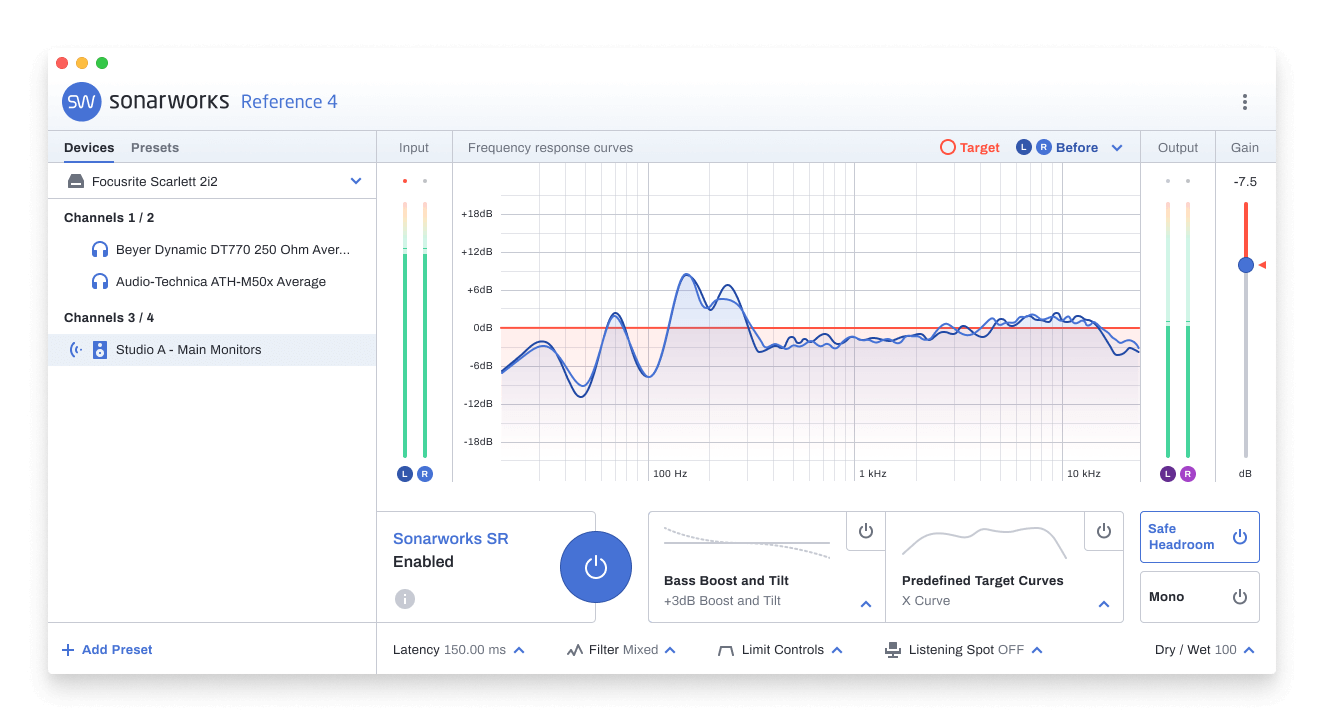
Task: Switch to the Presets tab
Action: click(x=155, y=147)
